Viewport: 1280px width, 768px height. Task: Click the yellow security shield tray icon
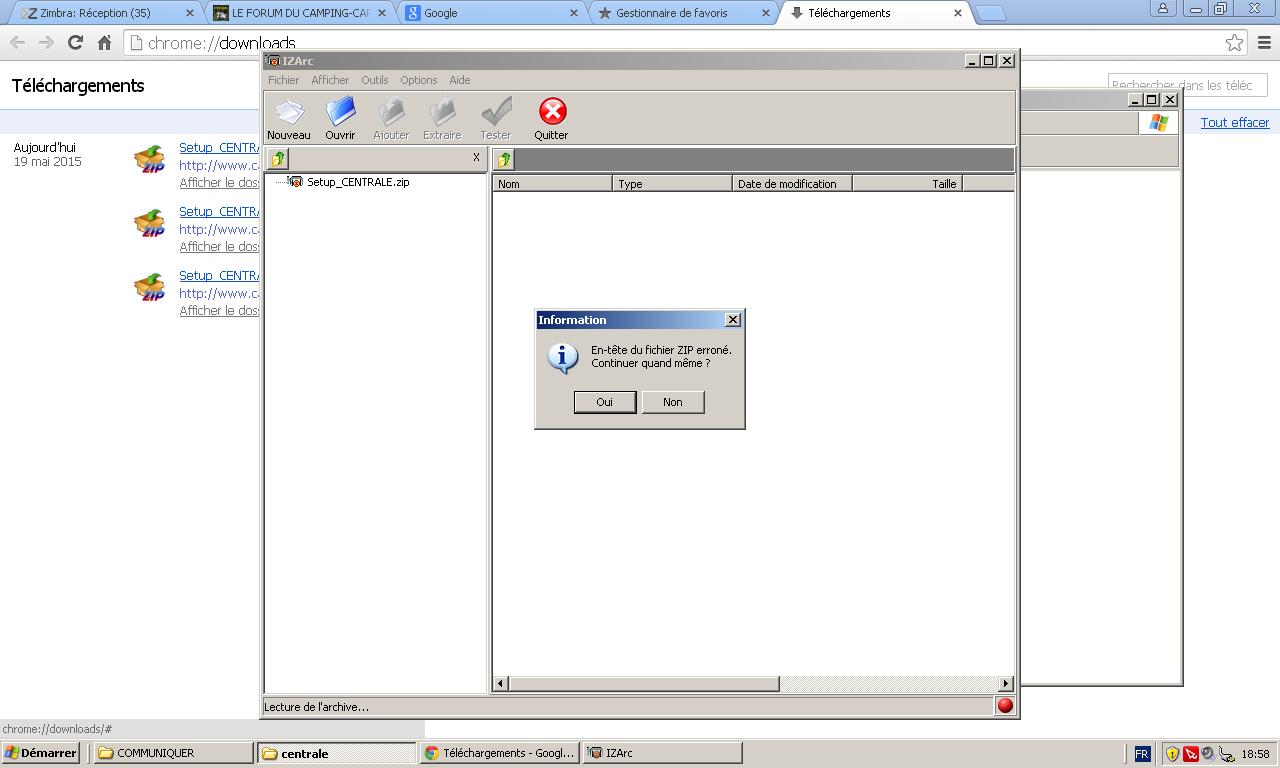coord(1172,754)
